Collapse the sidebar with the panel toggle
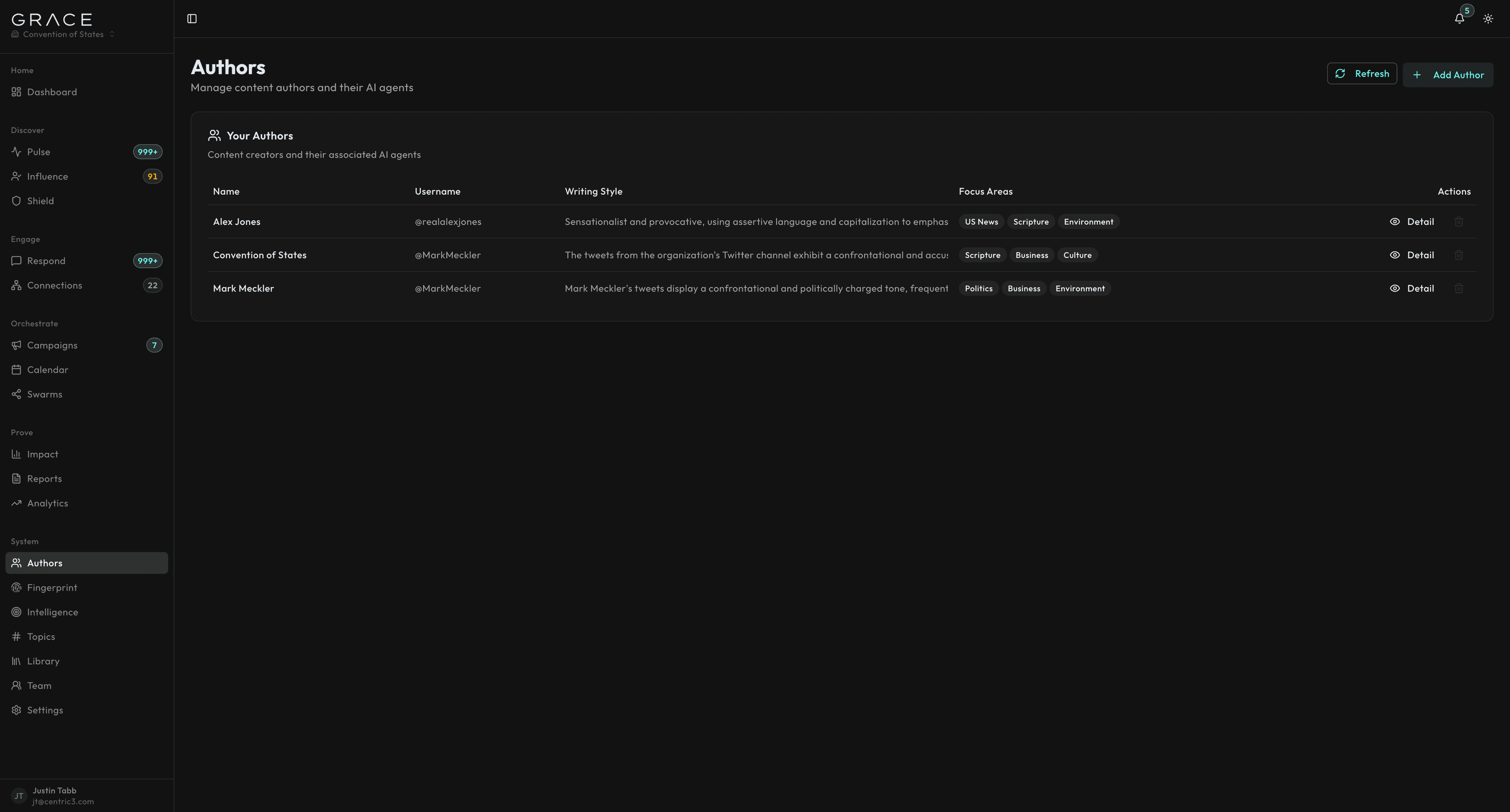The image size is (1510, 812). click(x=192, y=18)
